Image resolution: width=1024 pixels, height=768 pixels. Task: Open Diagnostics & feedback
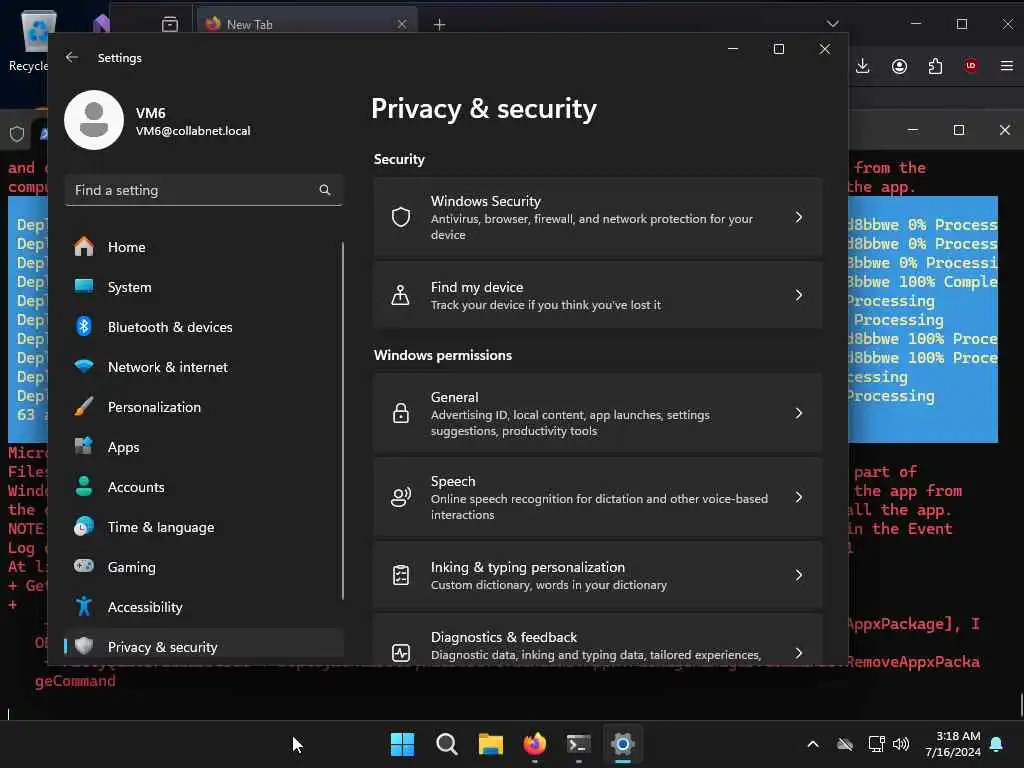598,639
